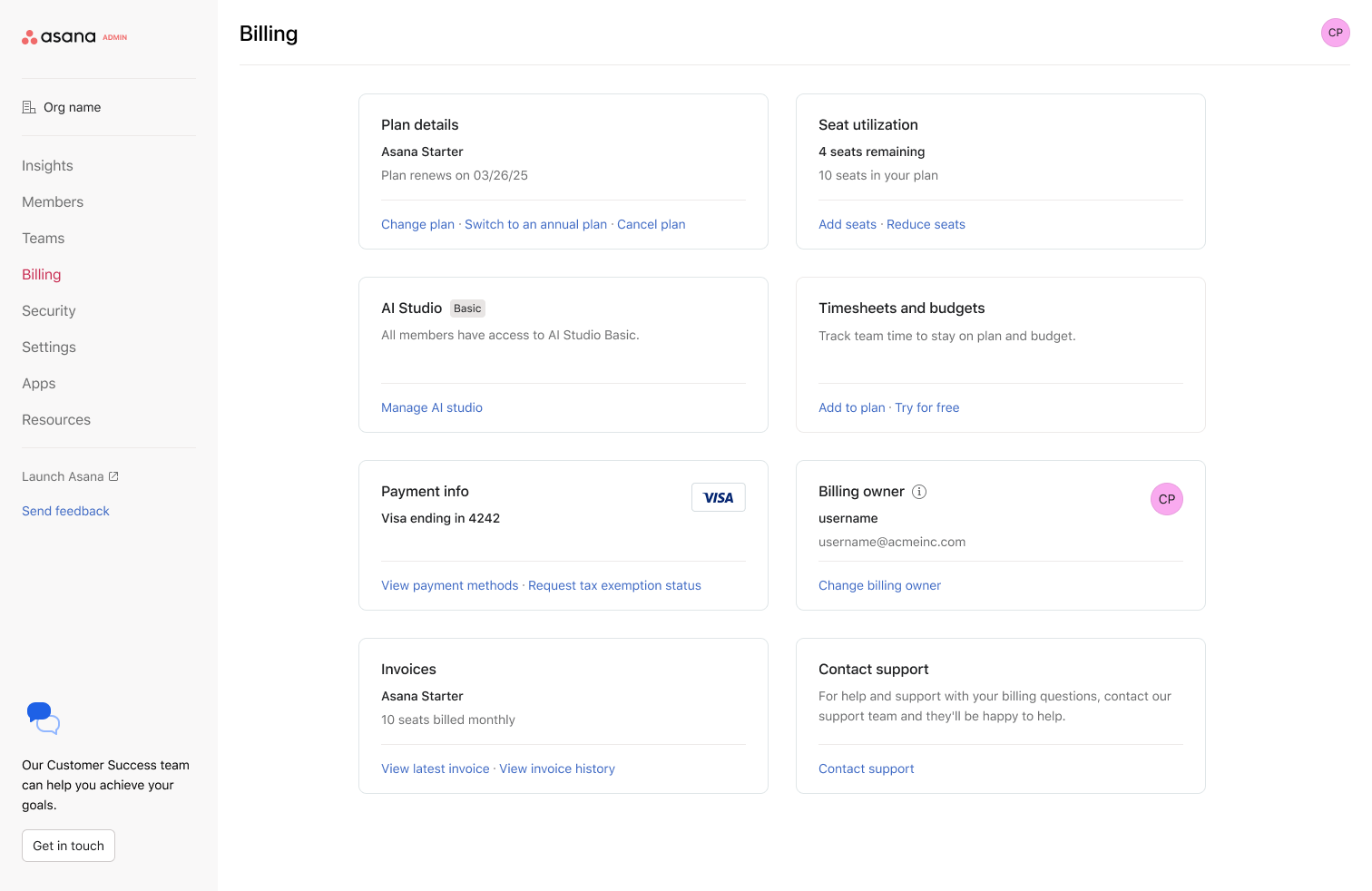Click Reduce seats

tap(926, 224)
